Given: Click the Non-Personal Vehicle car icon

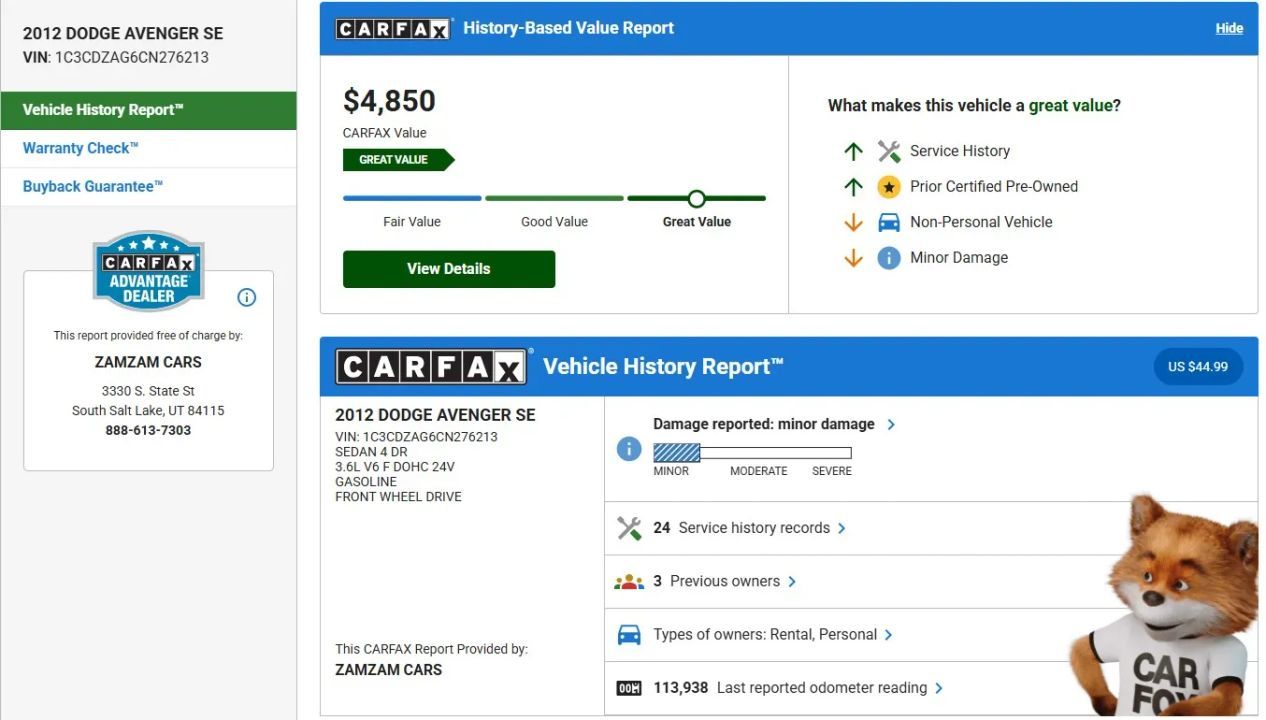Looking at the screenshot, I should point(888,222).
